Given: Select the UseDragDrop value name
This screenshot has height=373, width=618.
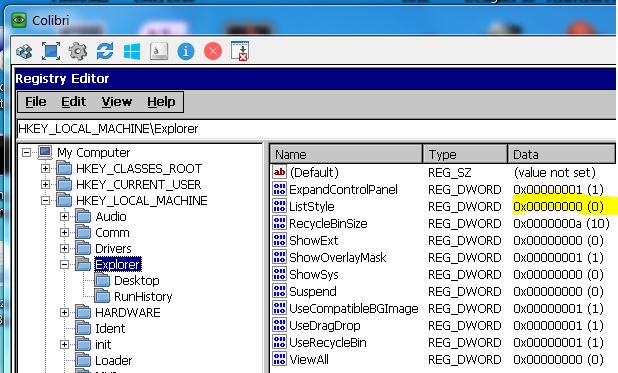Looking at the screenshot, I should (325, 326).
